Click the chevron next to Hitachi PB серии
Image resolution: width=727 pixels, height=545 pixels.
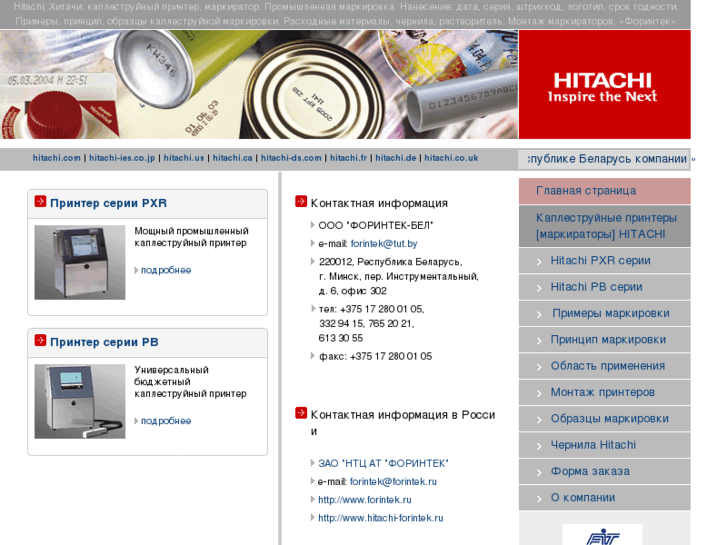pos(539,289)
